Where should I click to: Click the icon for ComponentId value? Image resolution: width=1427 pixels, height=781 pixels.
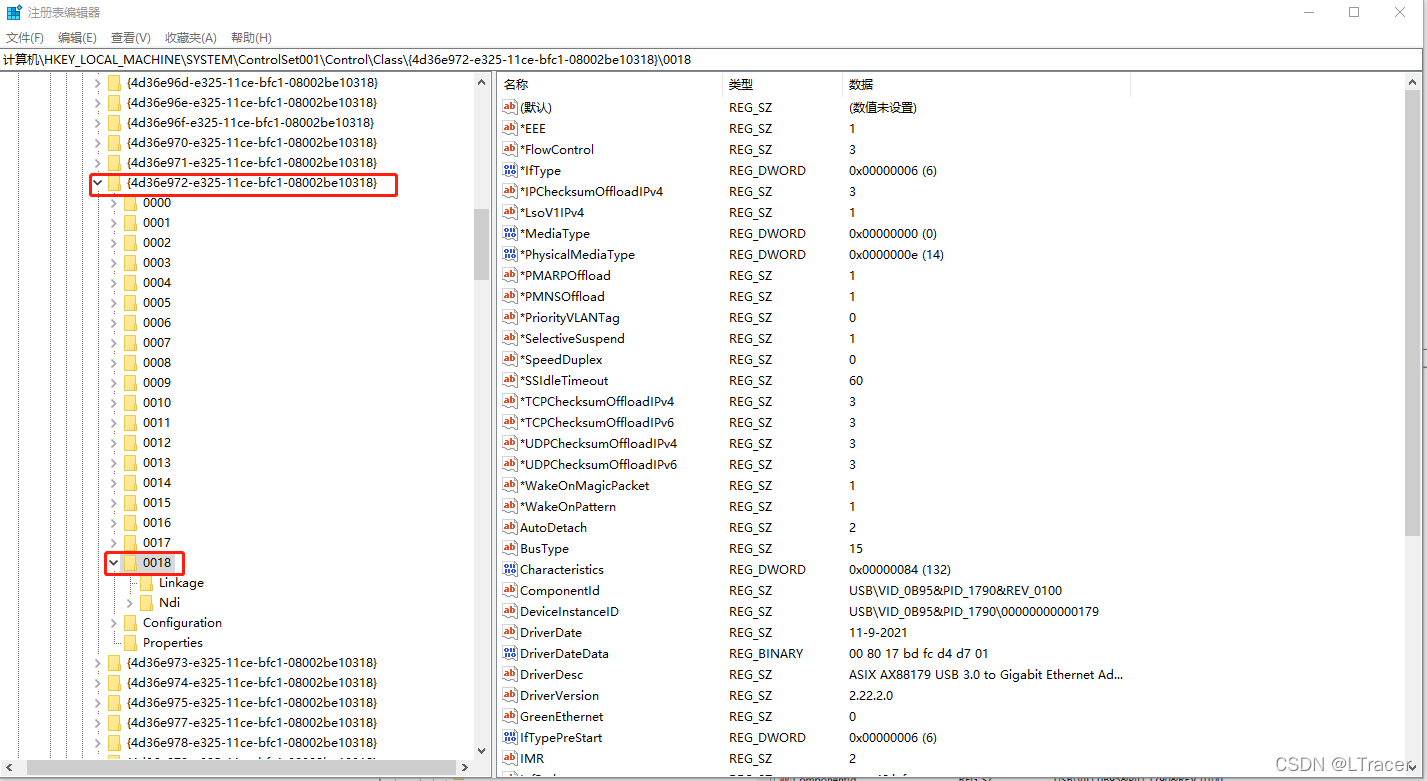(510, 590)
